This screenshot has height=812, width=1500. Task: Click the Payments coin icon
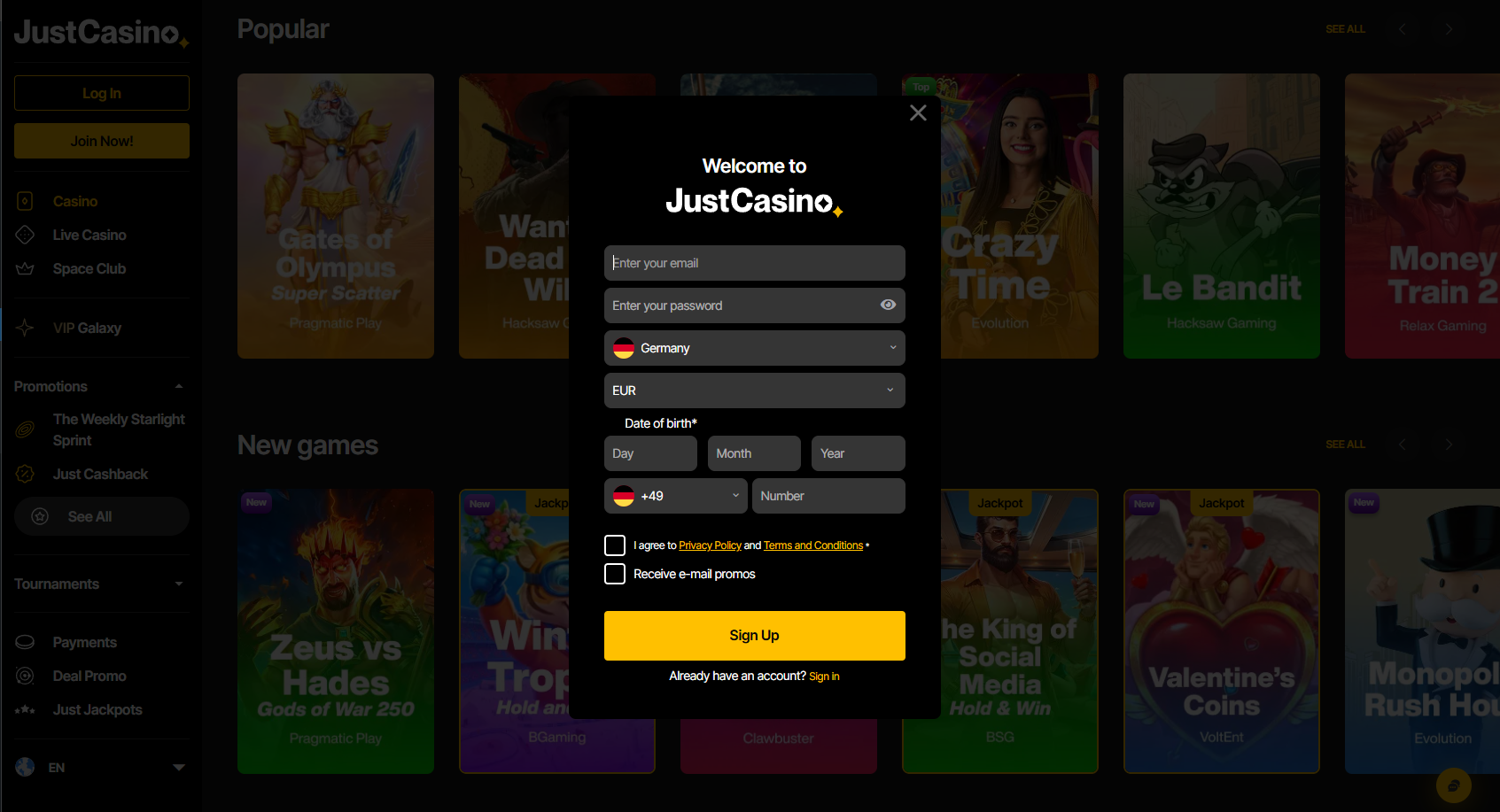[x=25, y=642]
